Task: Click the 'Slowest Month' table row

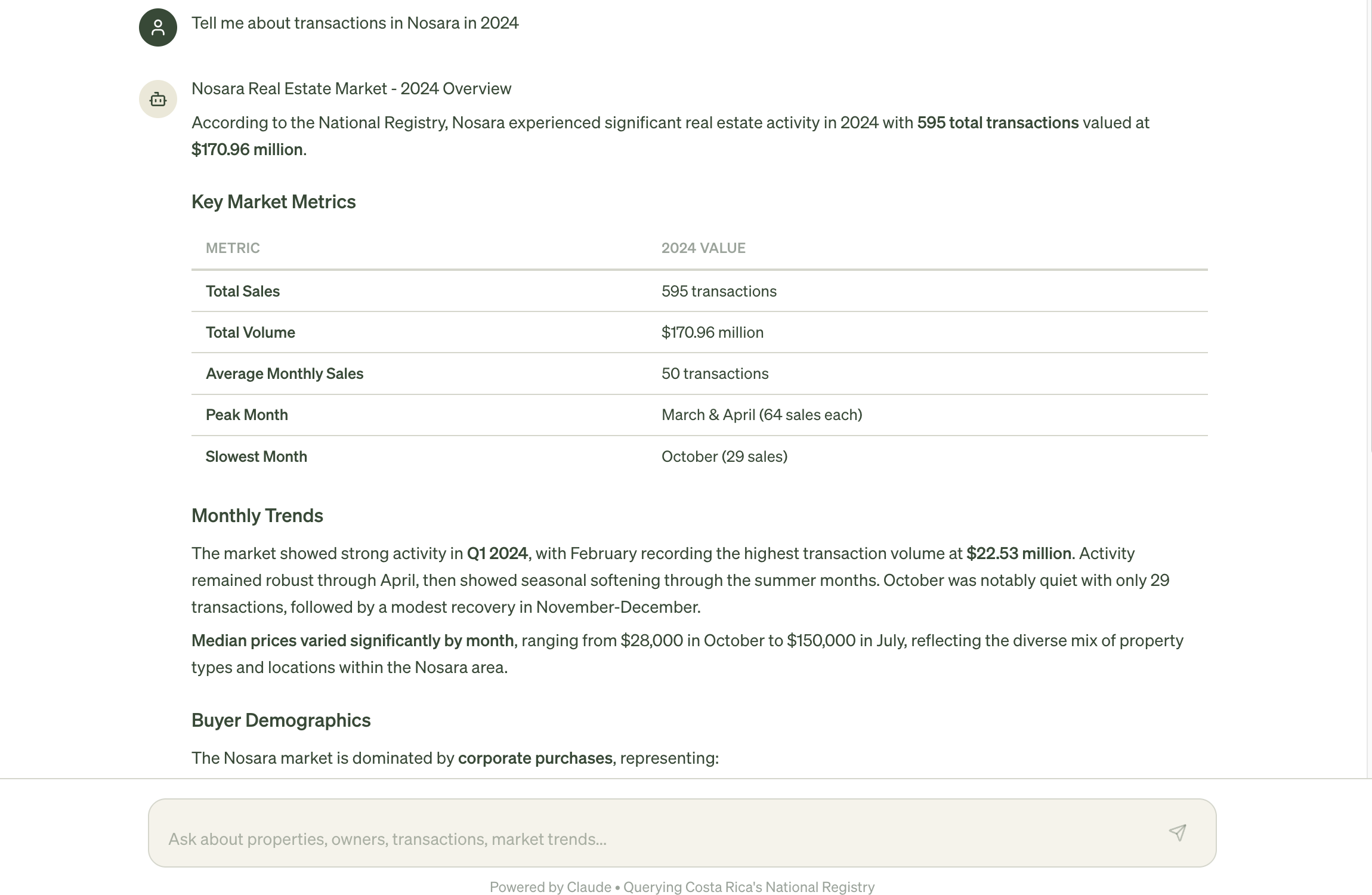Action: [x=257, y=456]
